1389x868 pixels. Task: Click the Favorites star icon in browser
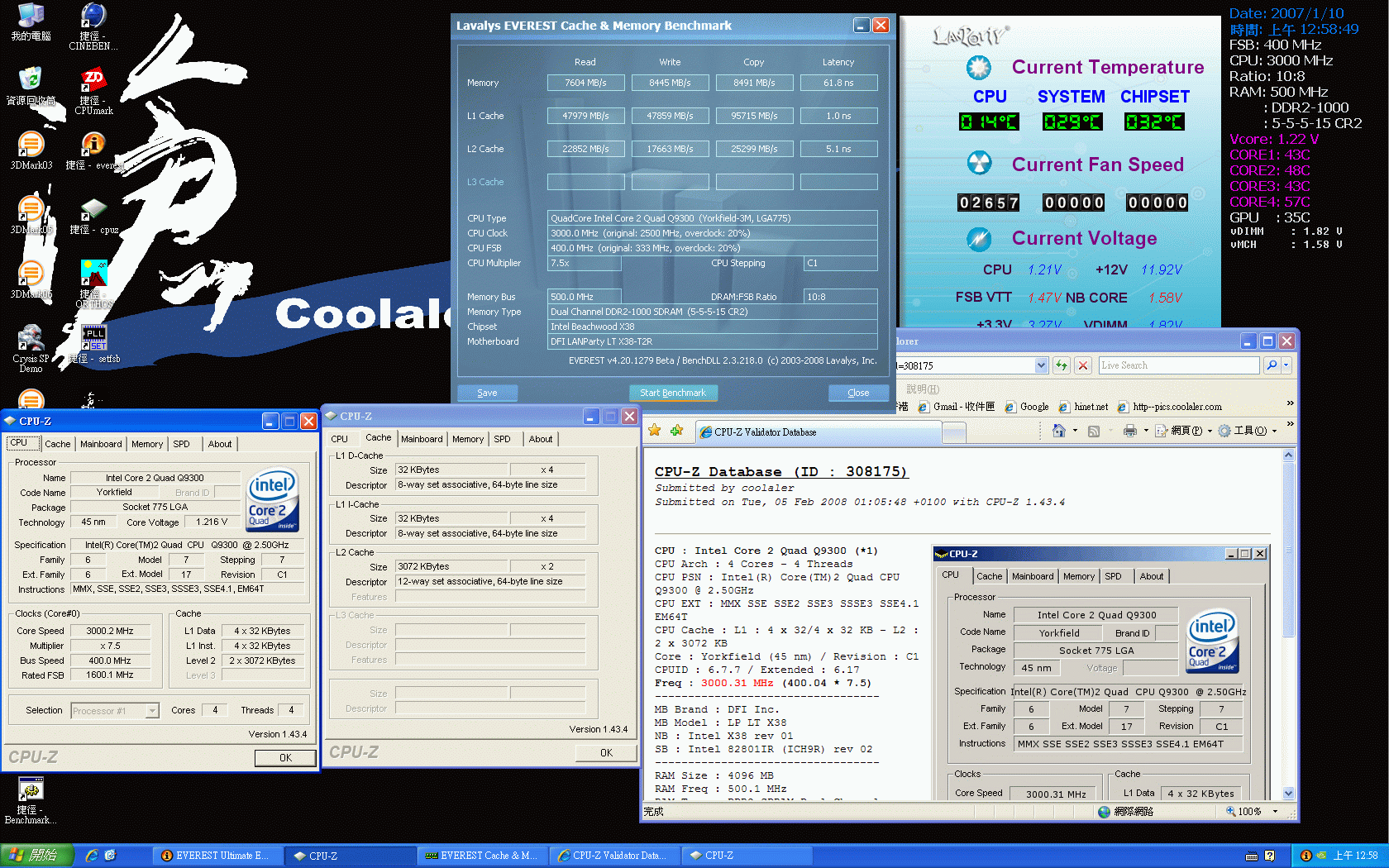tap(655, 431)
